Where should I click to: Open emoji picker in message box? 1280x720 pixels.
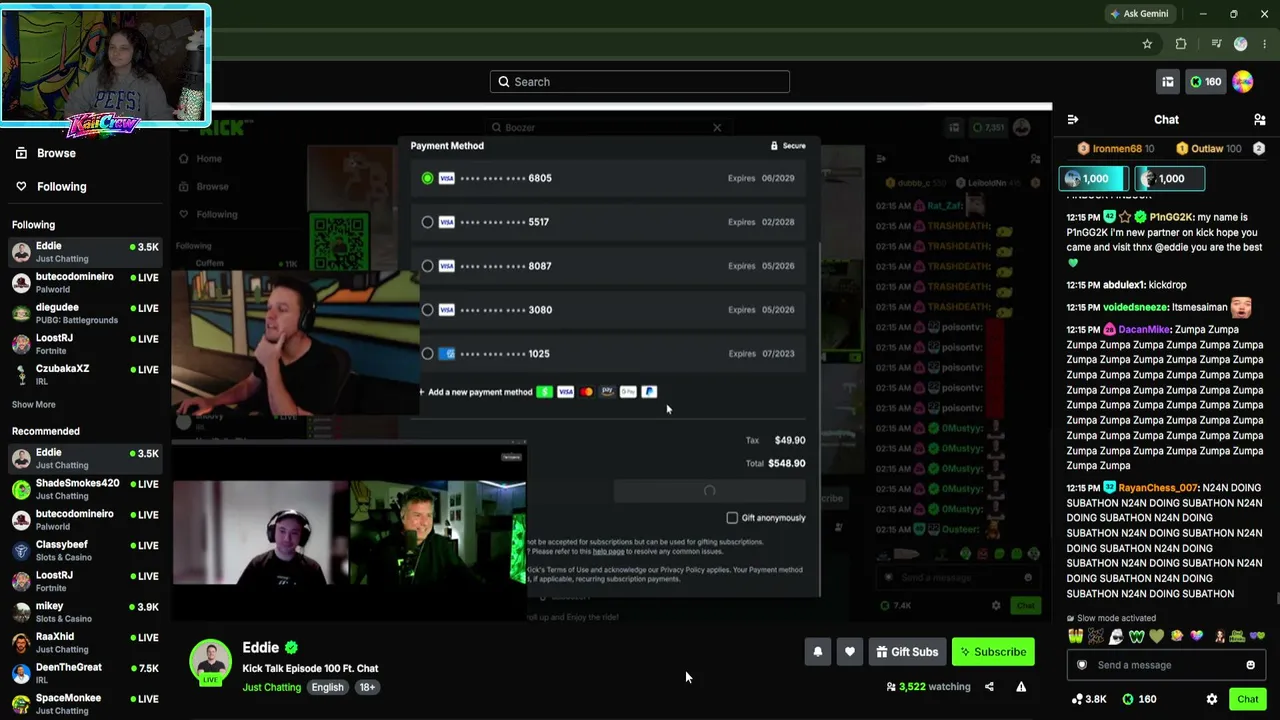coord(1250,665)
